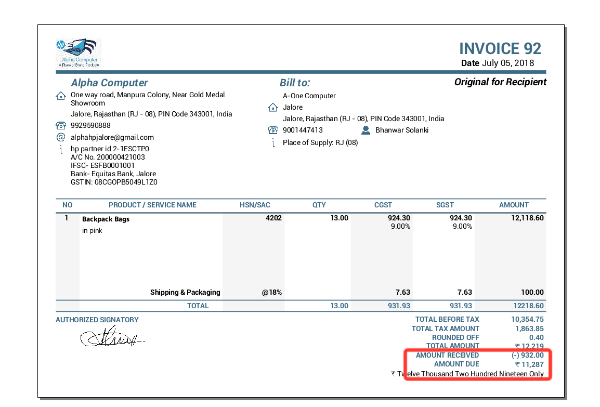
Task: Open the alphahpjalore@gmail.com email address
Action: click(106, 137)
